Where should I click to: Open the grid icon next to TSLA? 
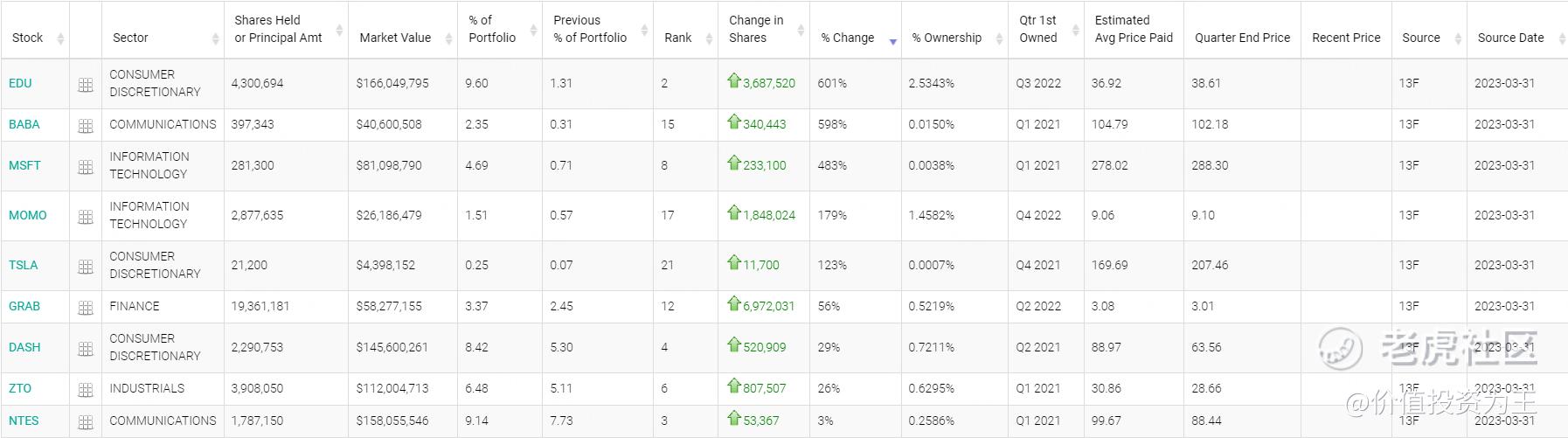coord(86,267)
